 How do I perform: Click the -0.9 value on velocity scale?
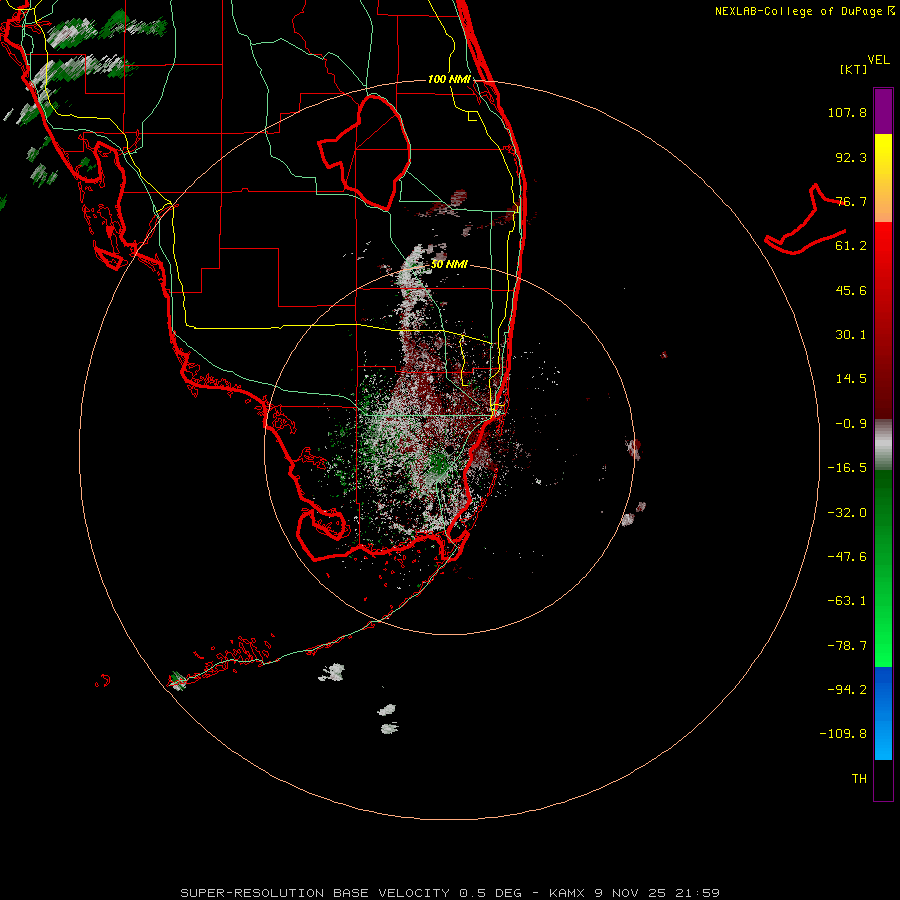(x=851, y=424)
